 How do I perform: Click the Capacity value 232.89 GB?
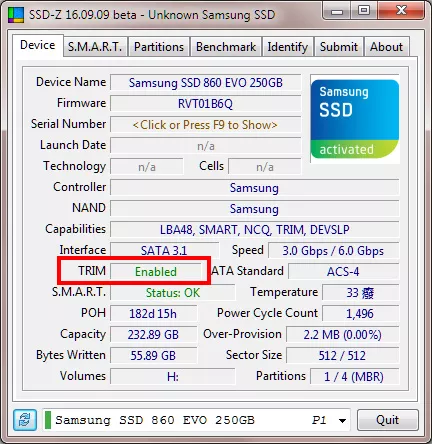point(153,335)
